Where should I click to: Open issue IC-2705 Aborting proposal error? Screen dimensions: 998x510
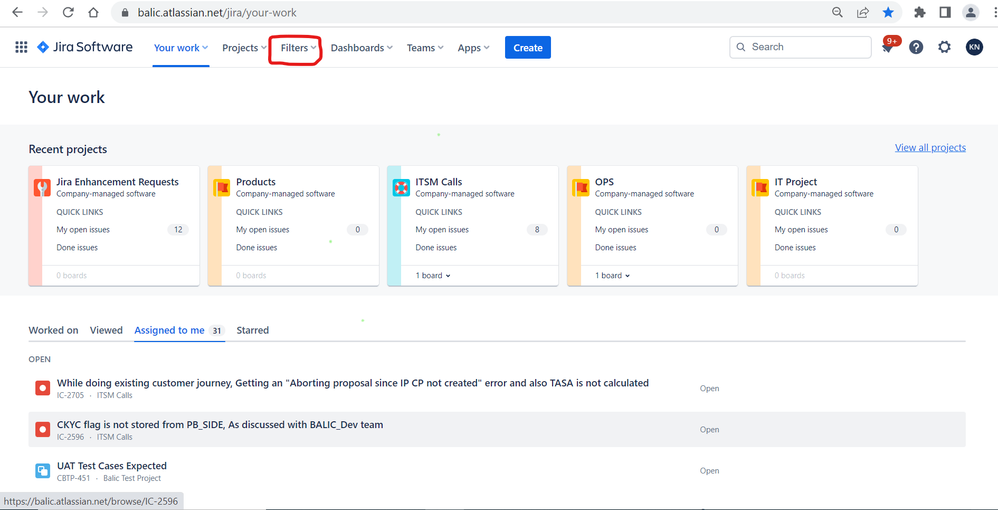(x=353, y=383)
